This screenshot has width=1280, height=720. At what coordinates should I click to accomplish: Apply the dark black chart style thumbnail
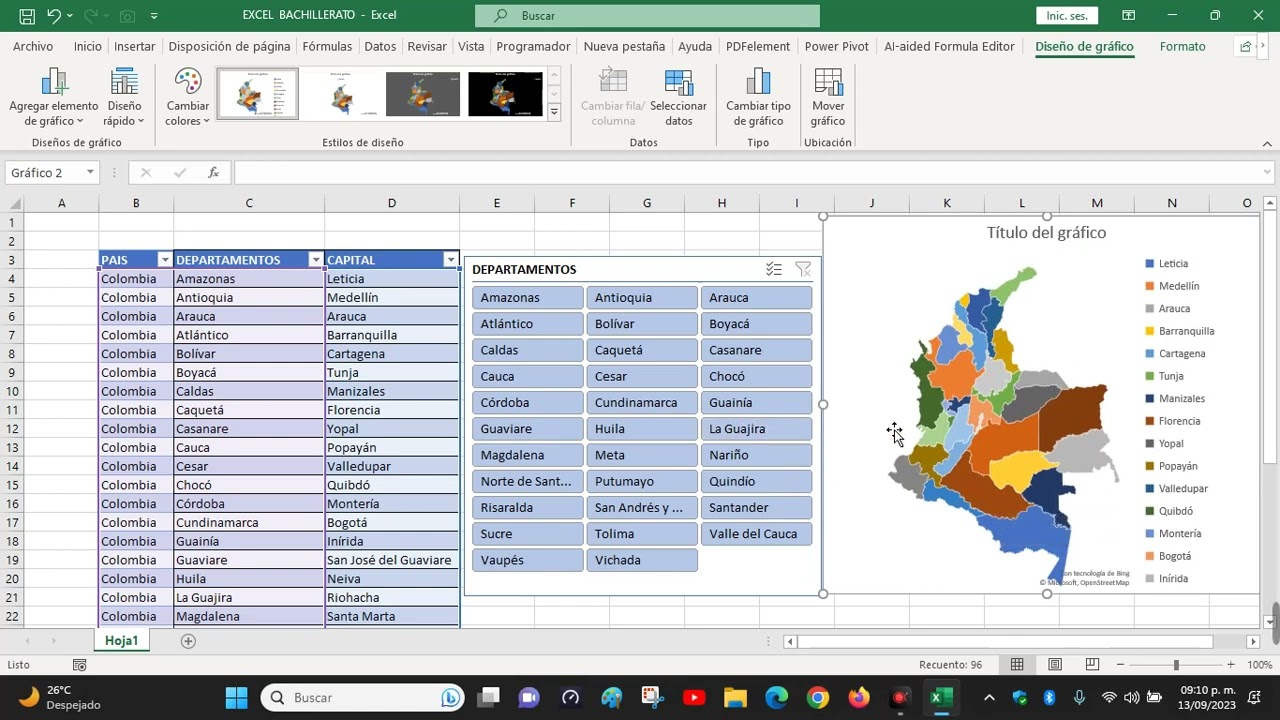point(505,94)
